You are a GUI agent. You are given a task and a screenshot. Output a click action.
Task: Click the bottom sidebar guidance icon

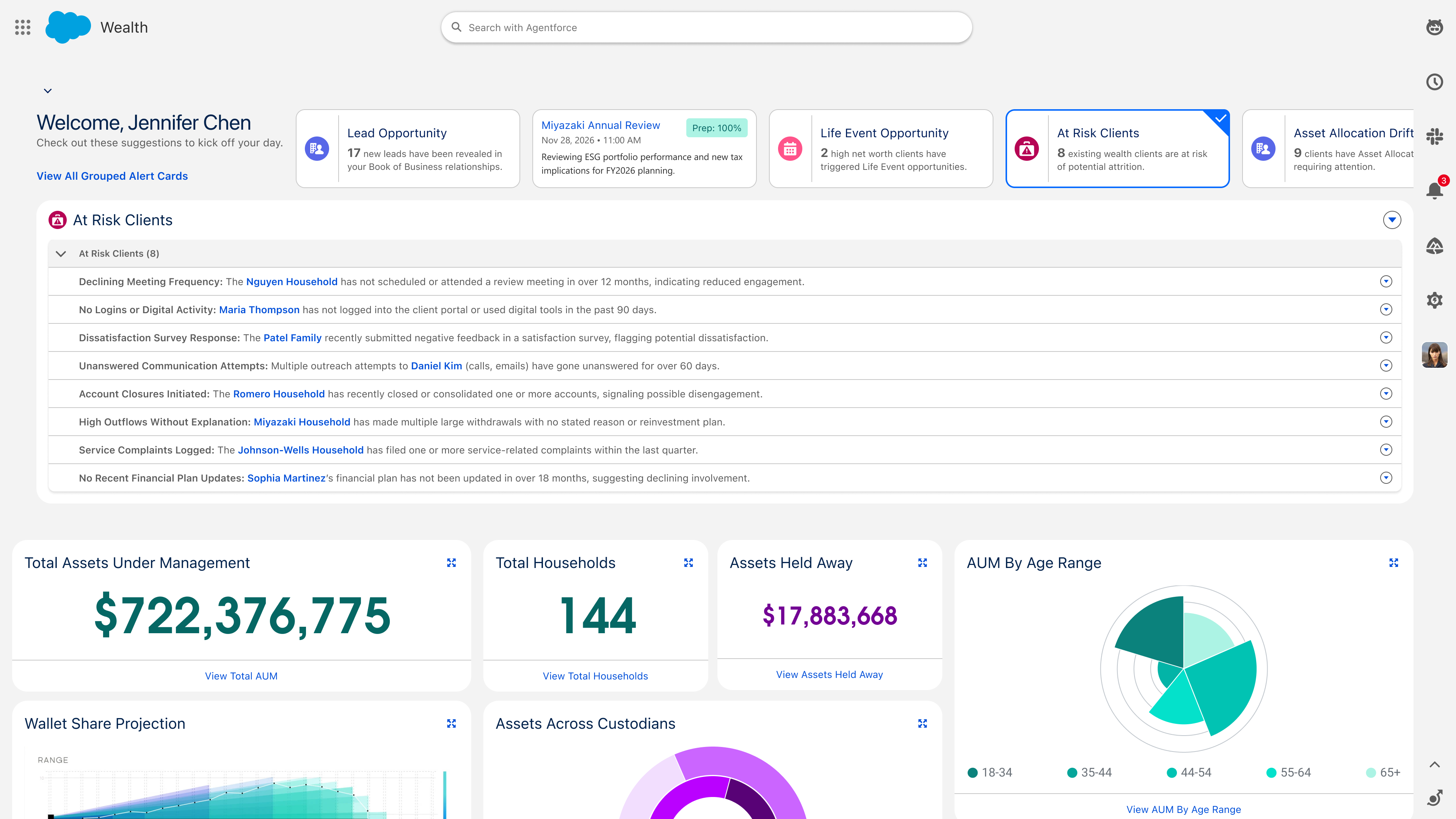tap(1434, 797)
